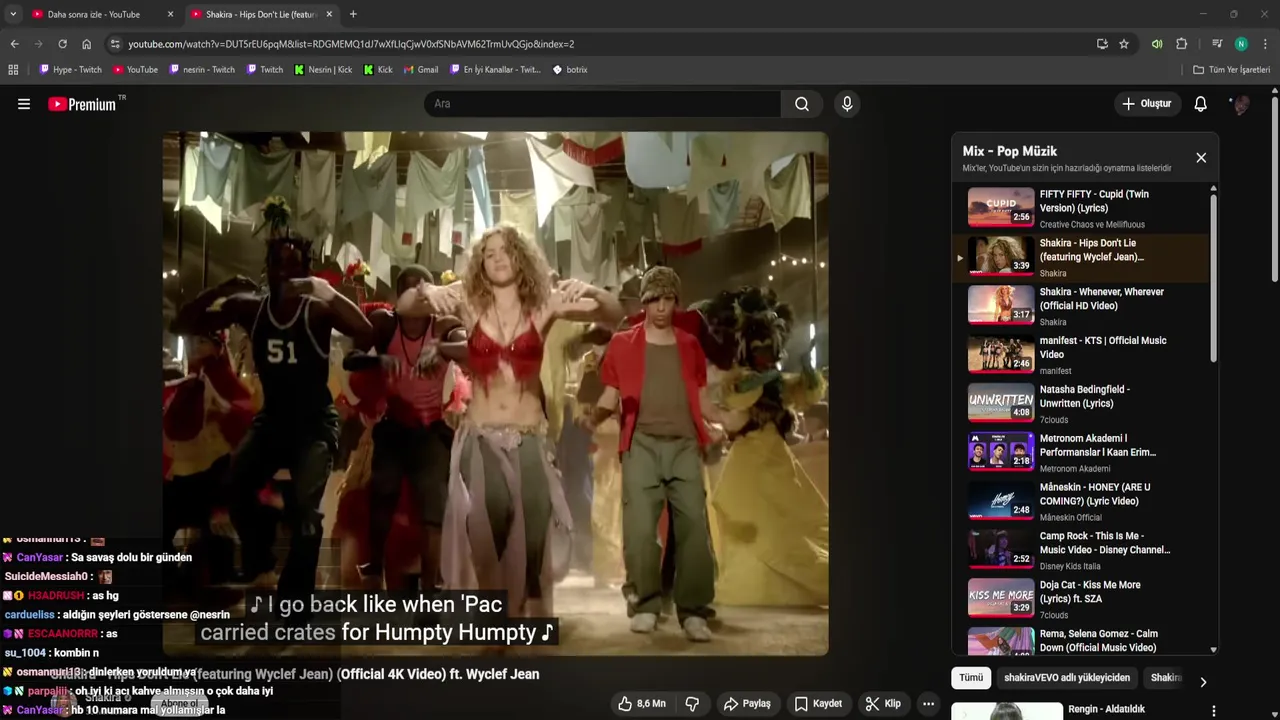Select shakiraVEVO adlı yükleyiciden chip

[x=1067, y=678]
